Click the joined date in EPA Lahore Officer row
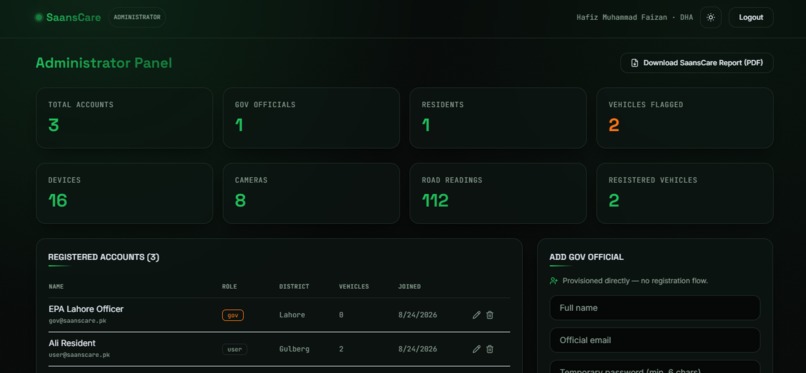Image resolution: width=806 pixels, height=373 pixels. click(417, 315)
